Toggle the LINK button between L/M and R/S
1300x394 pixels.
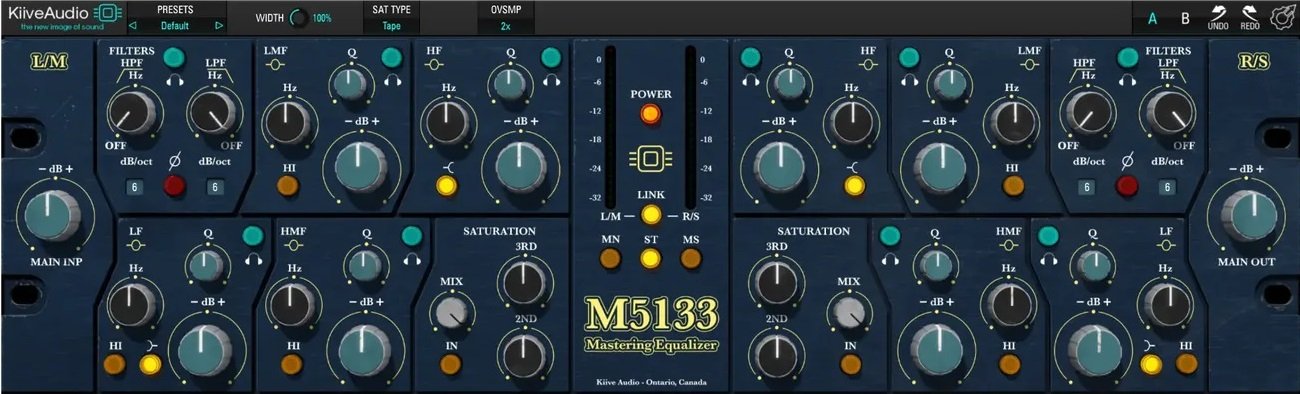tap(650, 214)
